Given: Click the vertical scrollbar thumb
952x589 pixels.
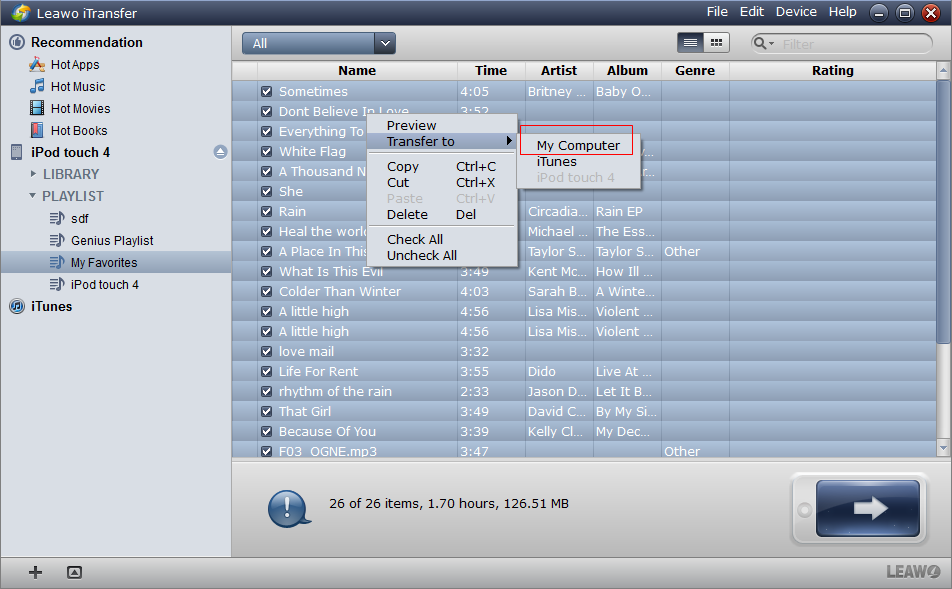Looking at the screenshot, I should tap(943, 213).
